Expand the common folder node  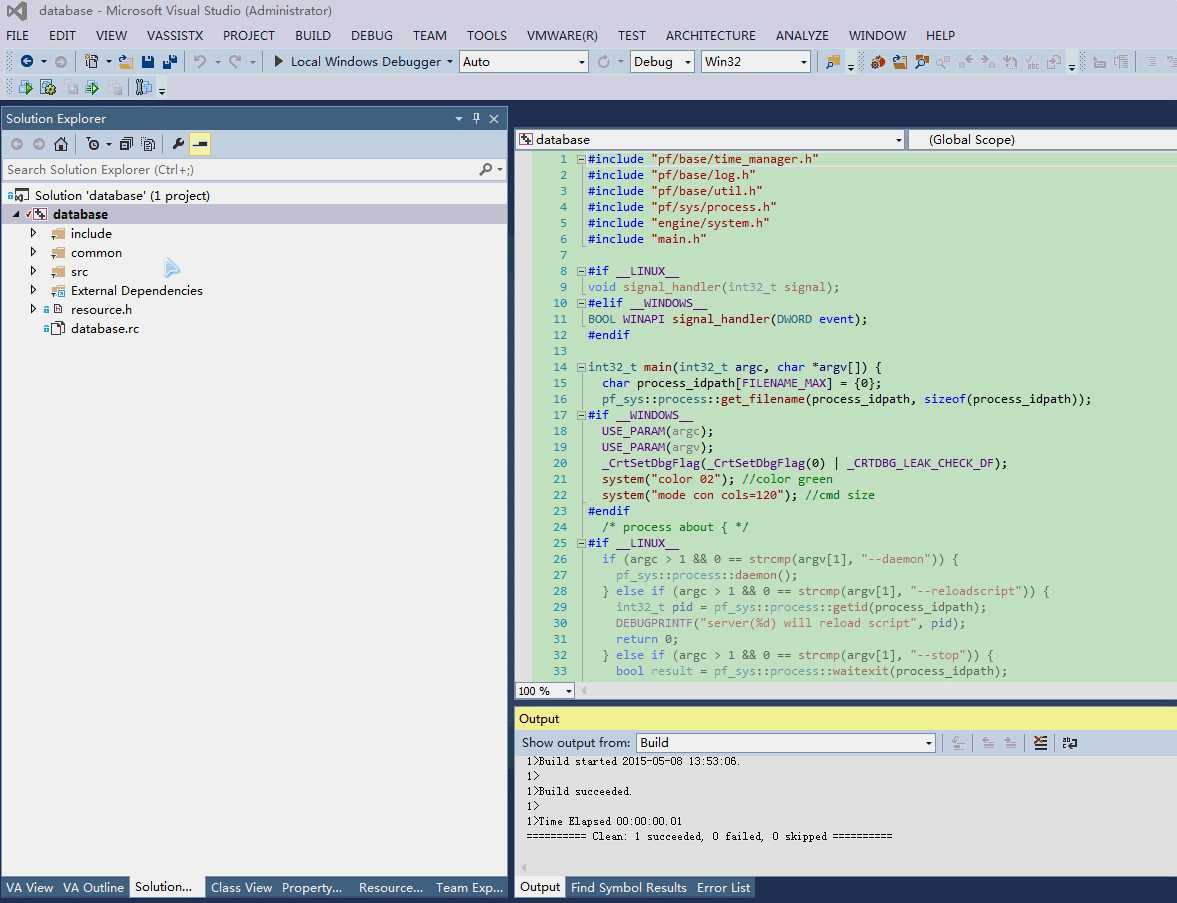33,252
